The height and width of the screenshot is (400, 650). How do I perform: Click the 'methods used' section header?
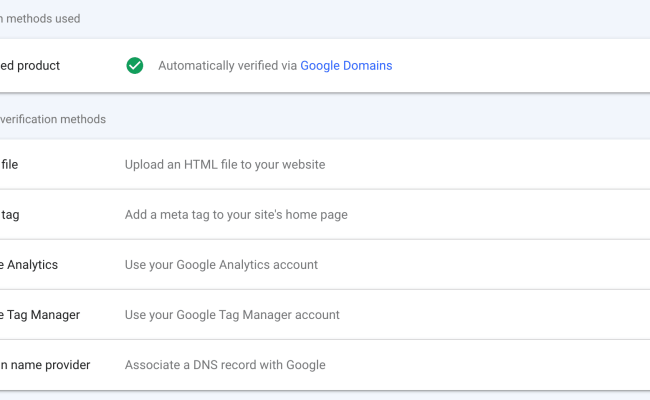point(40,19)
